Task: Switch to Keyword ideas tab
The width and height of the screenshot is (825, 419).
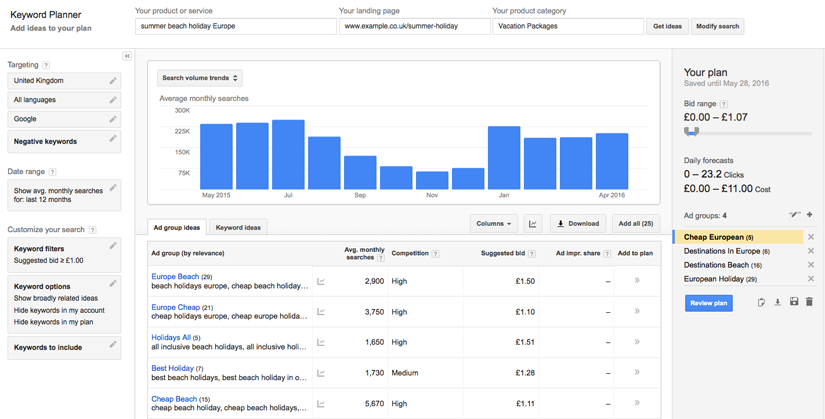Action: 238,227
